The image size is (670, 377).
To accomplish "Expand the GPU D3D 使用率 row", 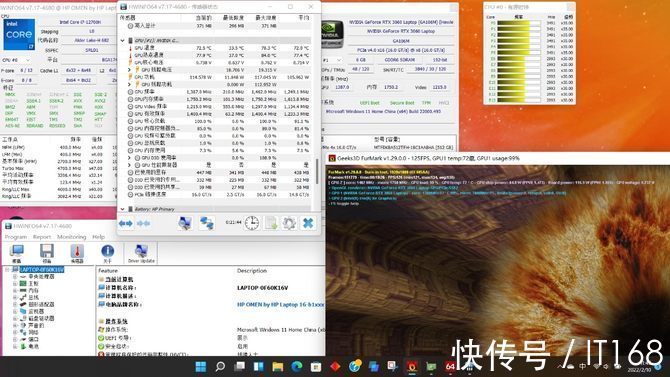I will pyautogui.click(x=129, y=158).
